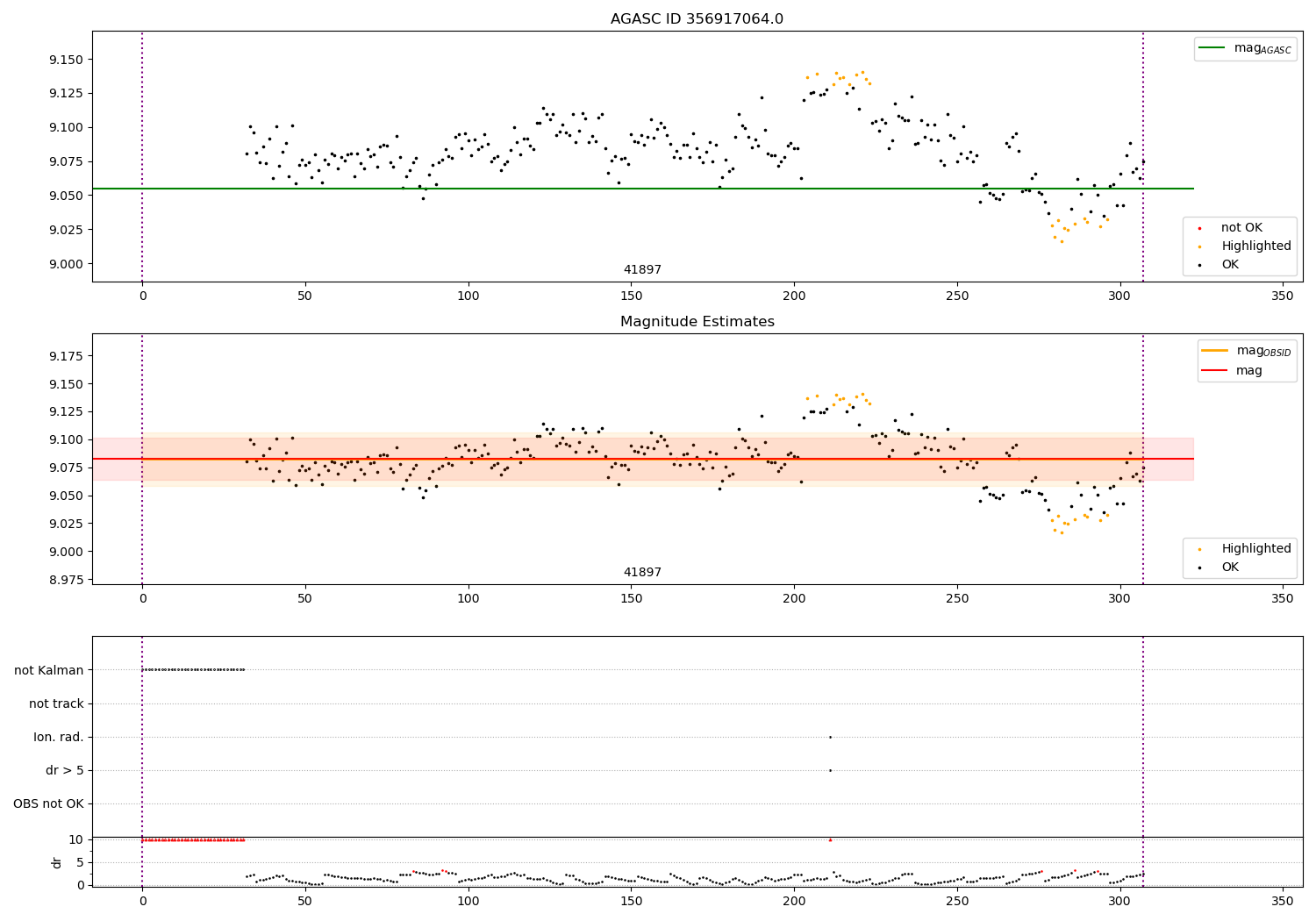Viewport: 1316px width, 921px height.
Task: Click the 'not Kalman' axis label
Action: pos(49,671)
